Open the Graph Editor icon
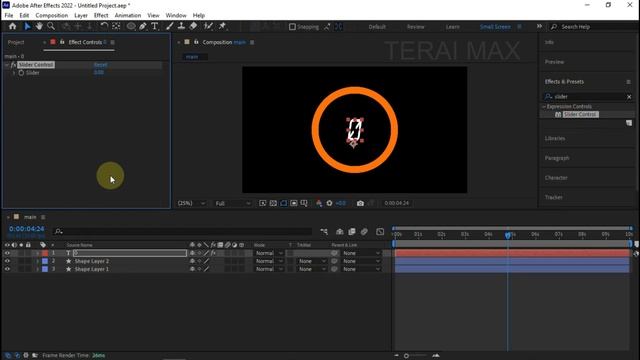The image size is (640, 360). pyautogui.click(x=380, y=232)
